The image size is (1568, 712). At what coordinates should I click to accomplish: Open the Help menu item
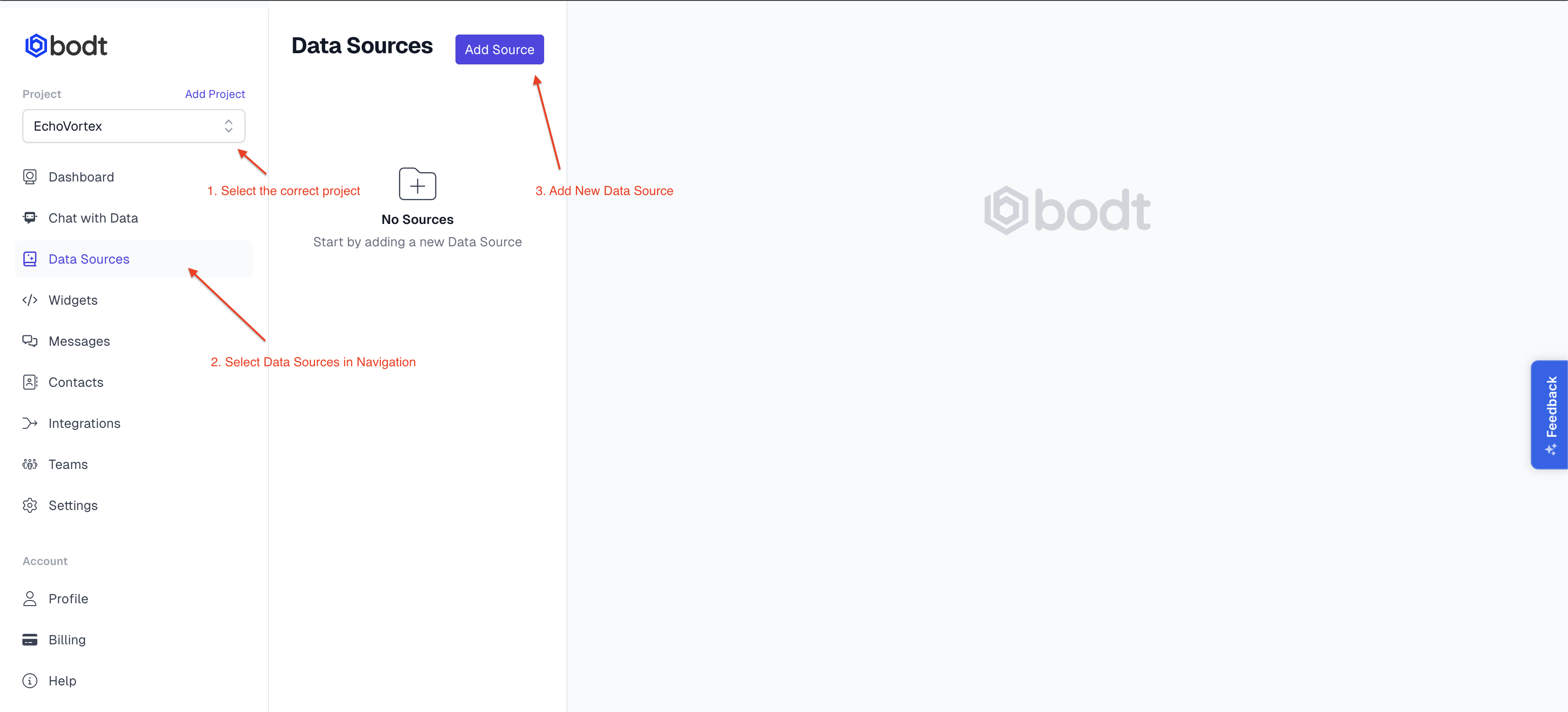[x=62, y=681]
